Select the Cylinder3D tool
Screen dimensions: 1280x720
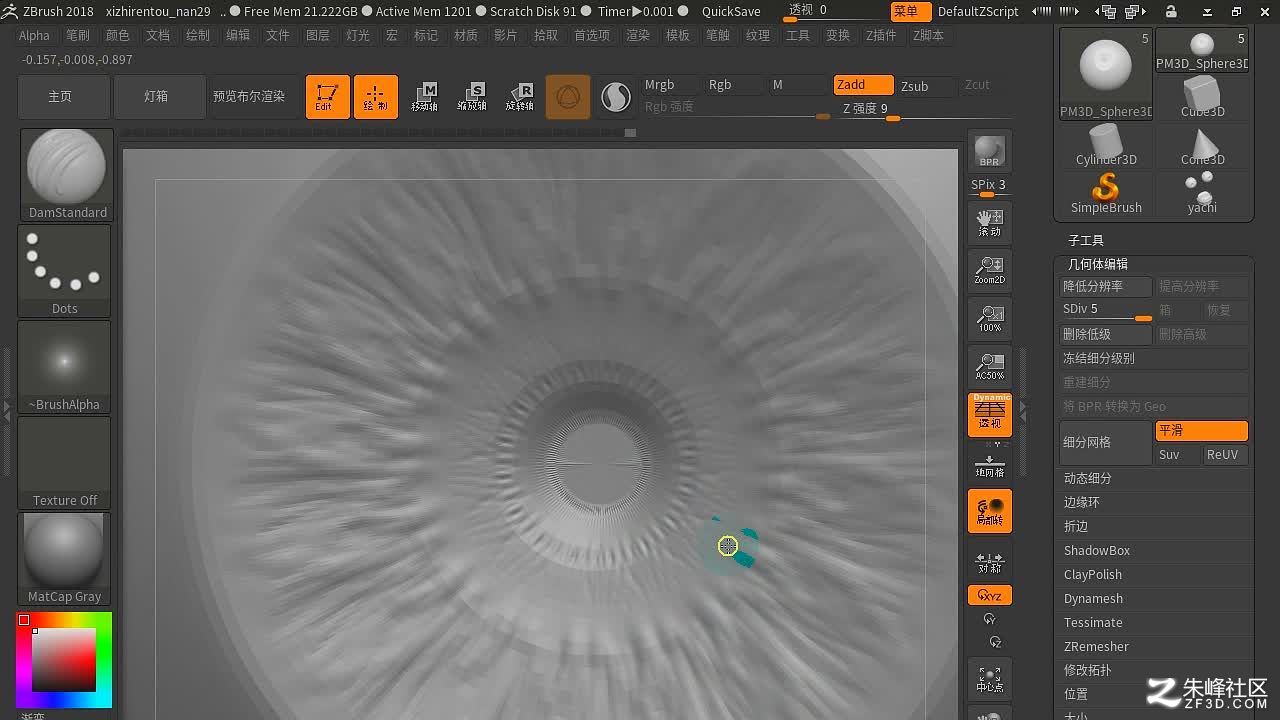pyautogui.click(x=1106, y=146)
